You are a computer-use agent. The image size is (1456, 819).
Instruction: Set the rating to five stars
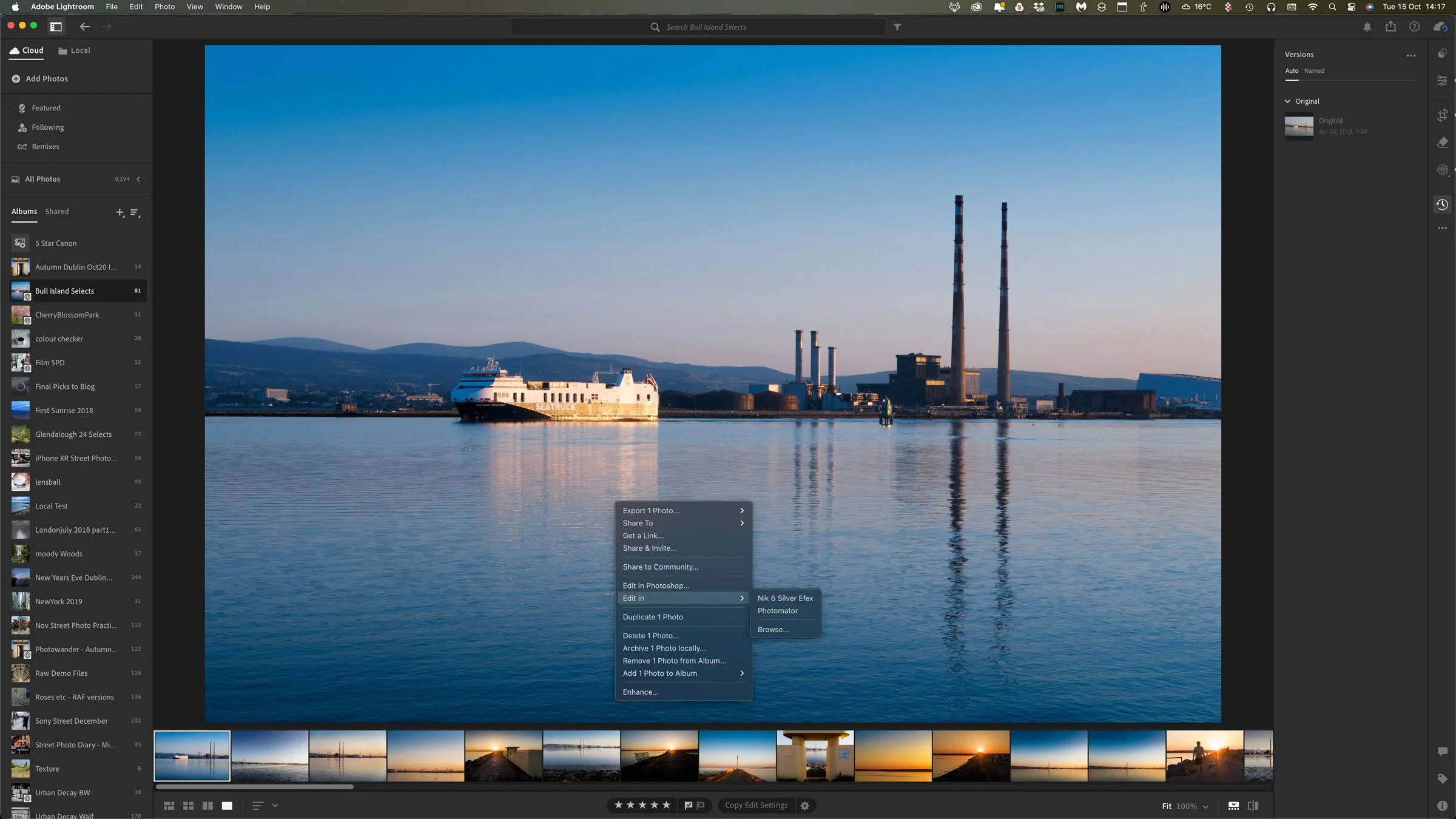pos(666,805)
